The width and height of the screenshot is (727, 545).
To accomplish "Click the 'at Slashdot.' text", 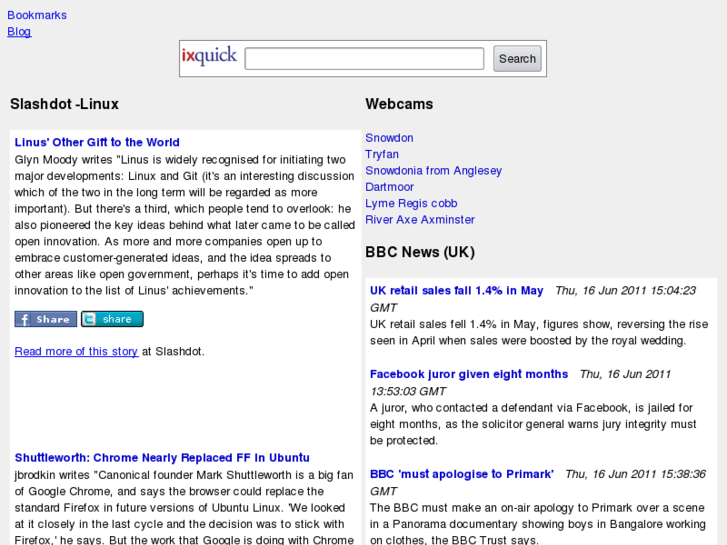I will click(x=173, y=352).
